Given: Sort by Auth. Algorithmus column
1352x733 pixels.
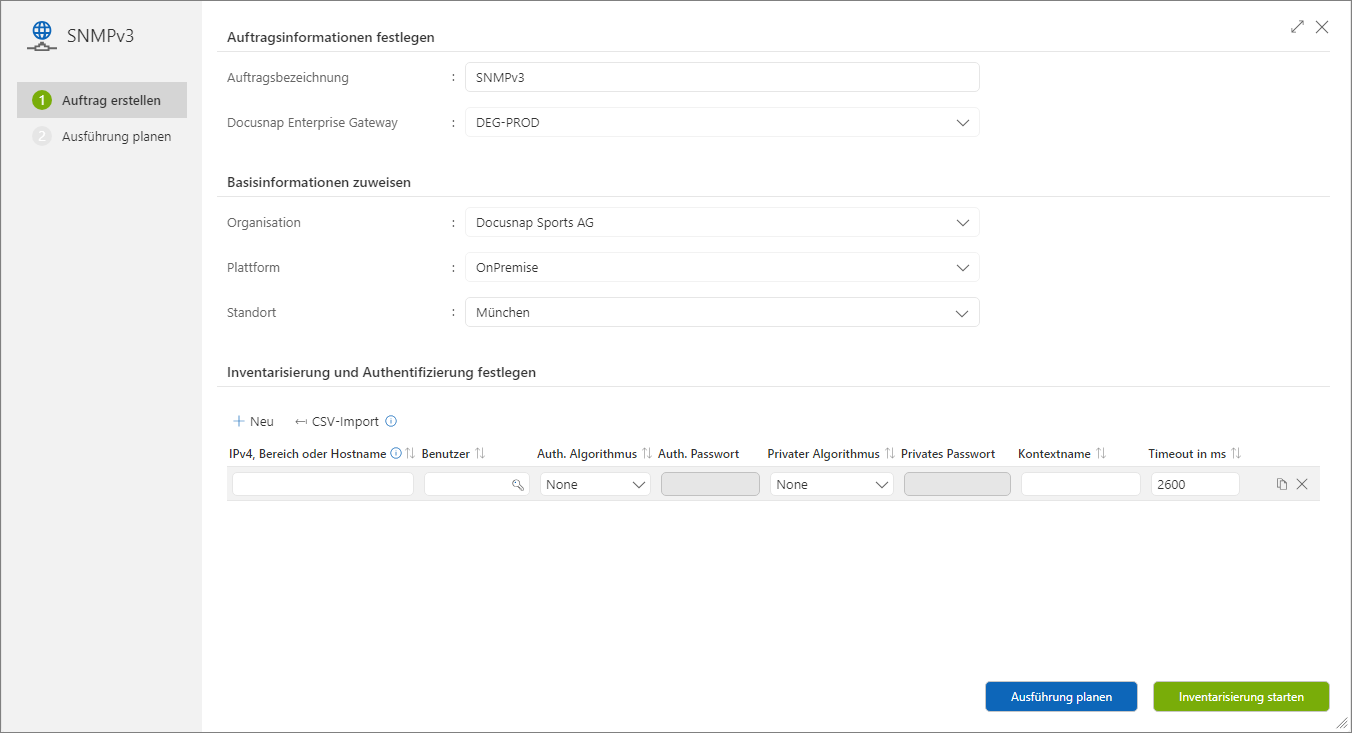Looking at the screenshot, I should click(647, 454).
